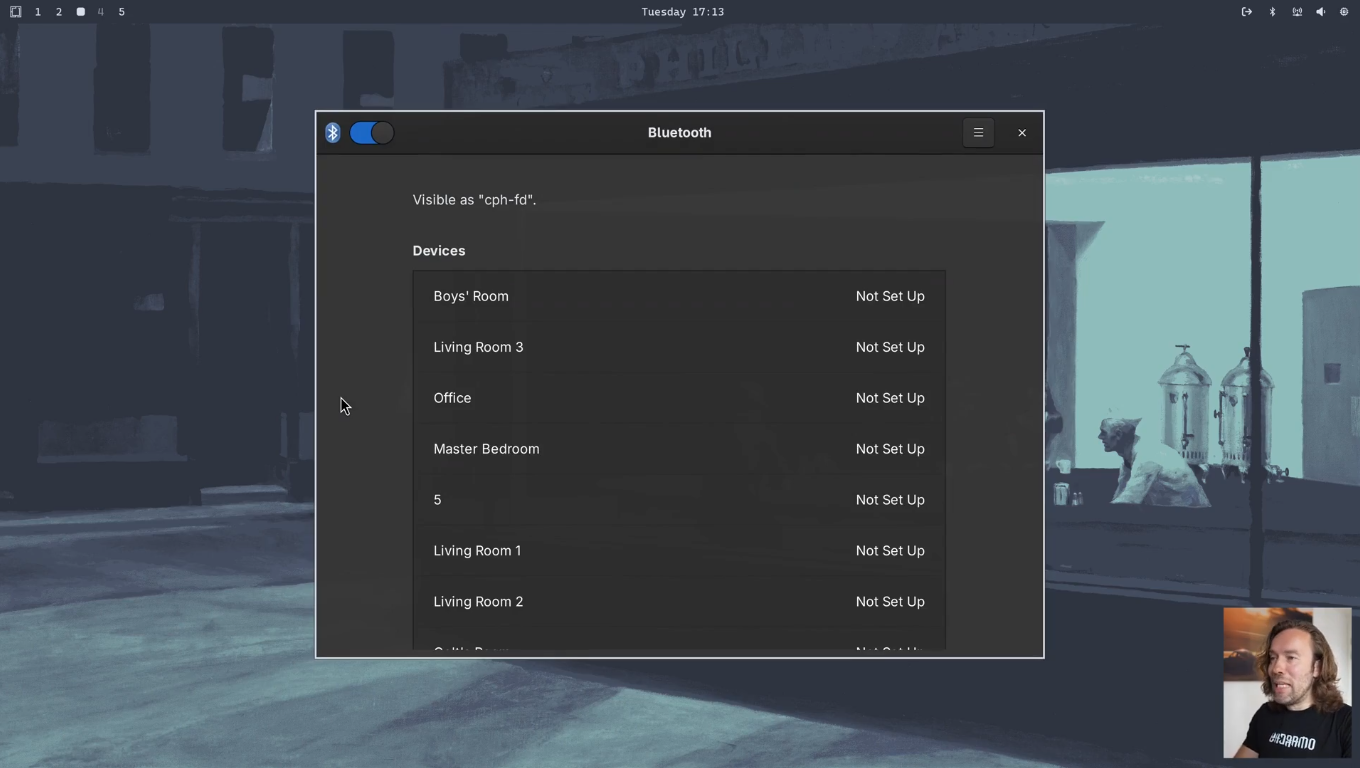
Task: Click the 'Visible as "cph-fd"' text
Action: tap(474, 200)
